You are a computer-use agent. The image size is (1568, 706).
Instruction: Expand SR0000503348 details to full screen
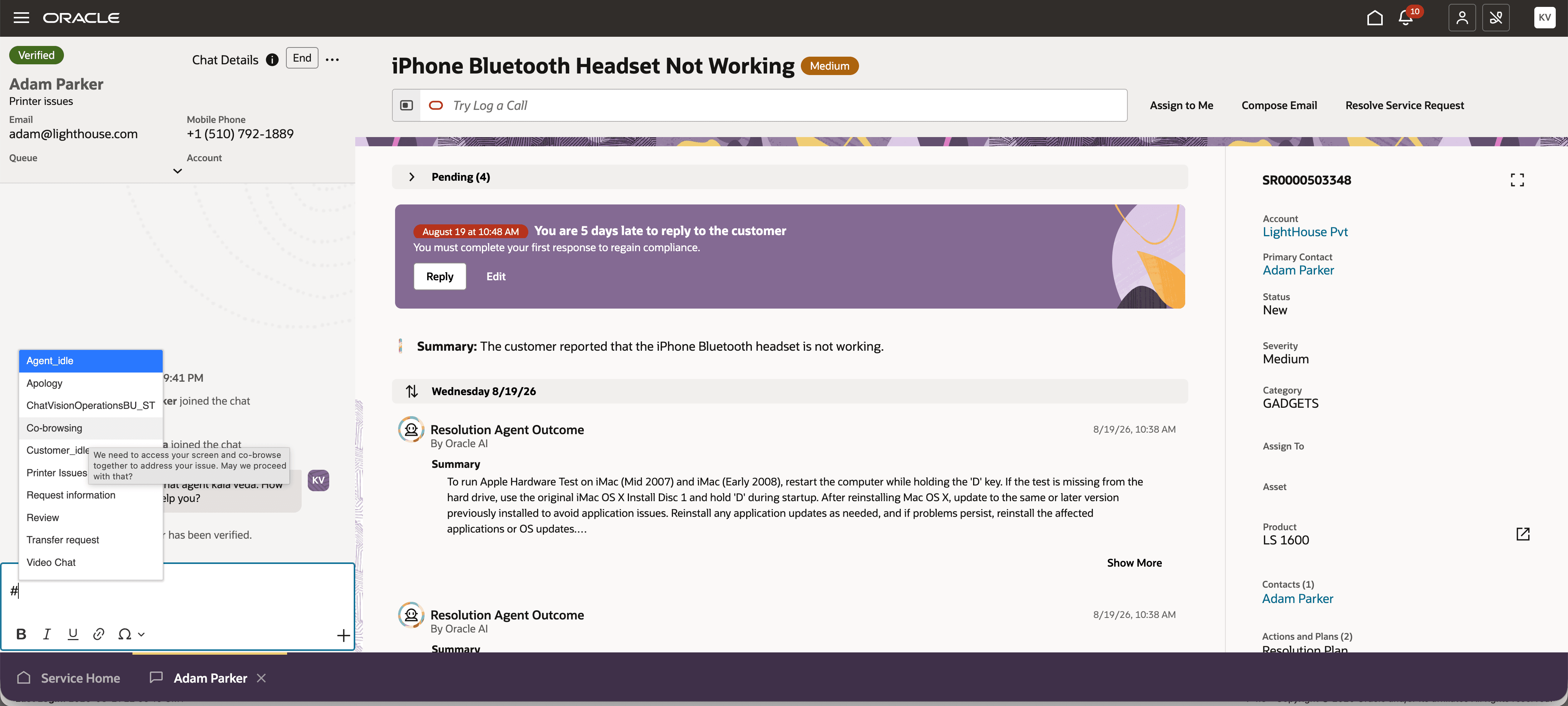click(x=1517, y=180)
